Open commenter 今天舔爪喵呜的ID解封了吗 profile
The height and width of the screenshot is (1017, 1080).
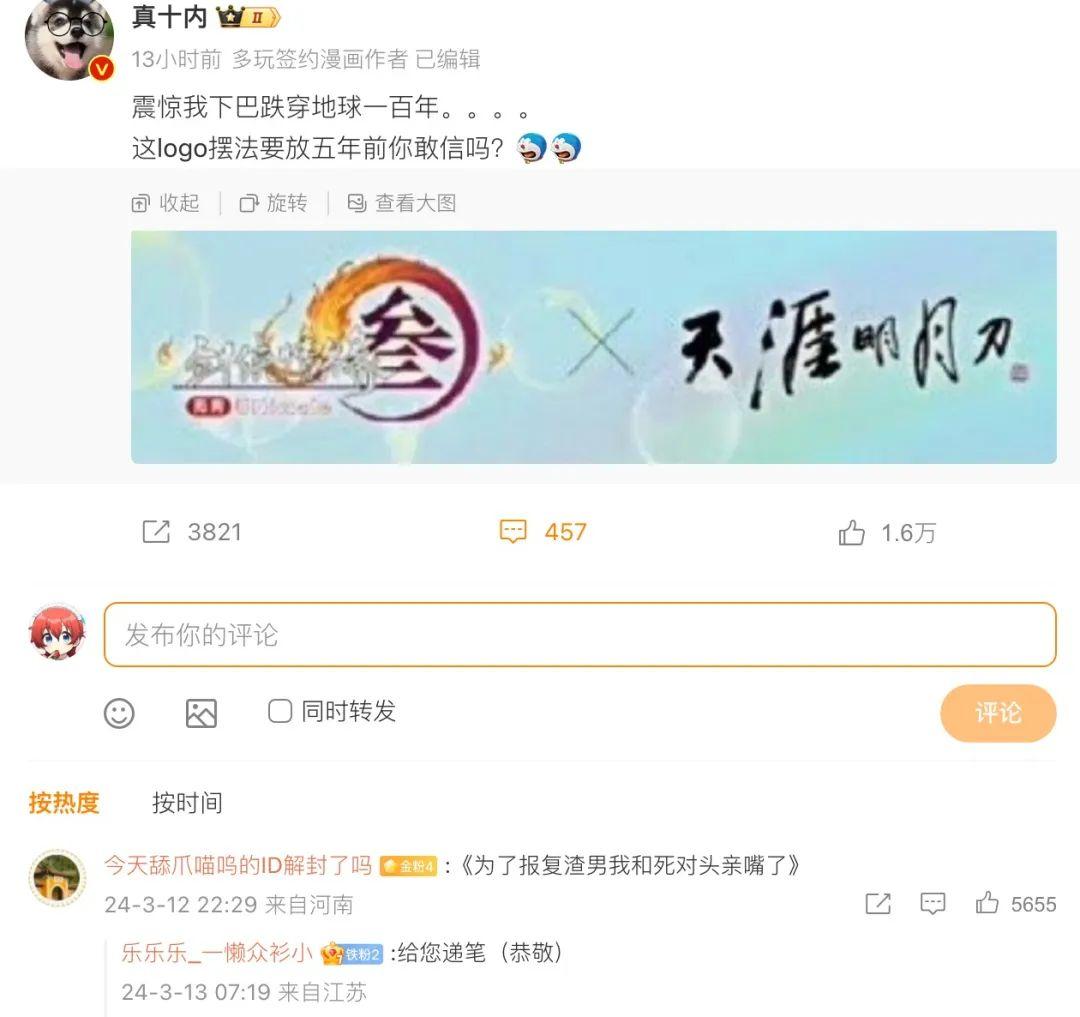tap(238, 865)
